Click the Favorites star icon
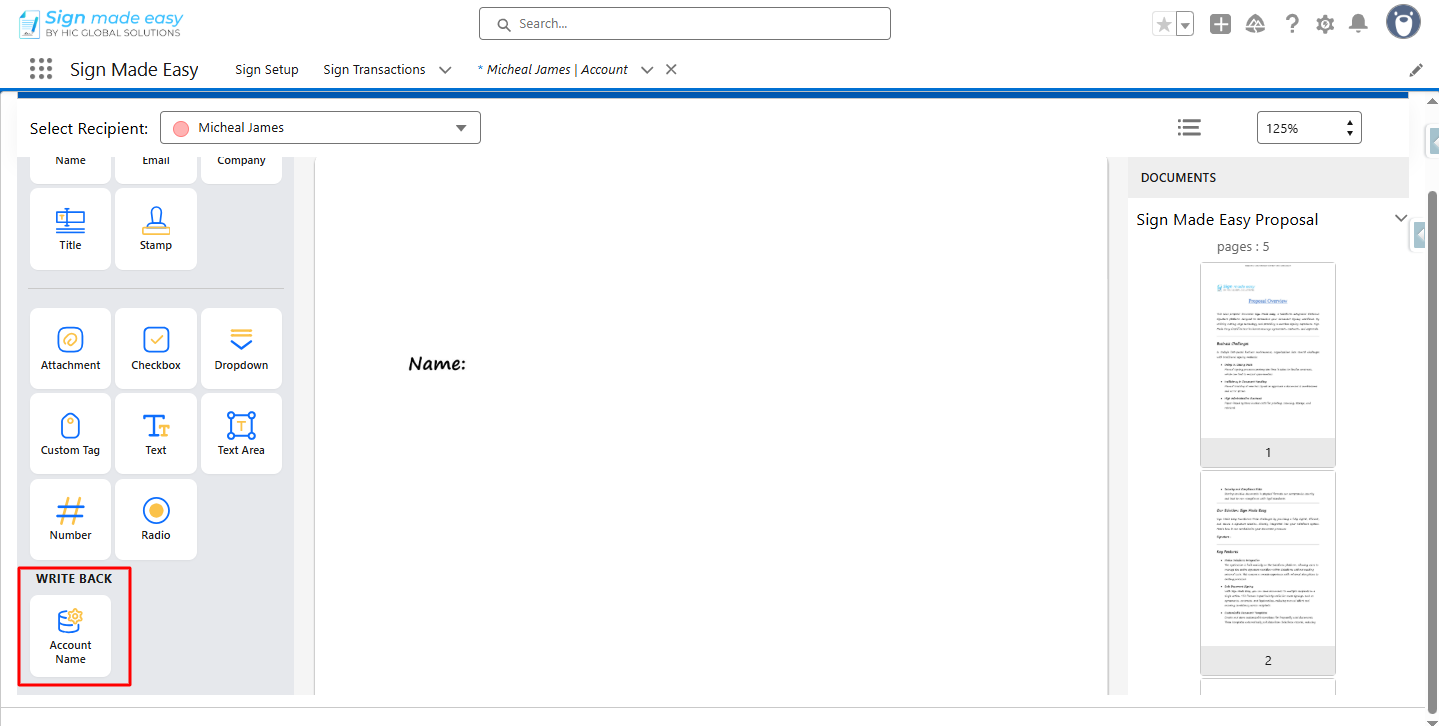The image size is (1439, 726). (1163, 24)
